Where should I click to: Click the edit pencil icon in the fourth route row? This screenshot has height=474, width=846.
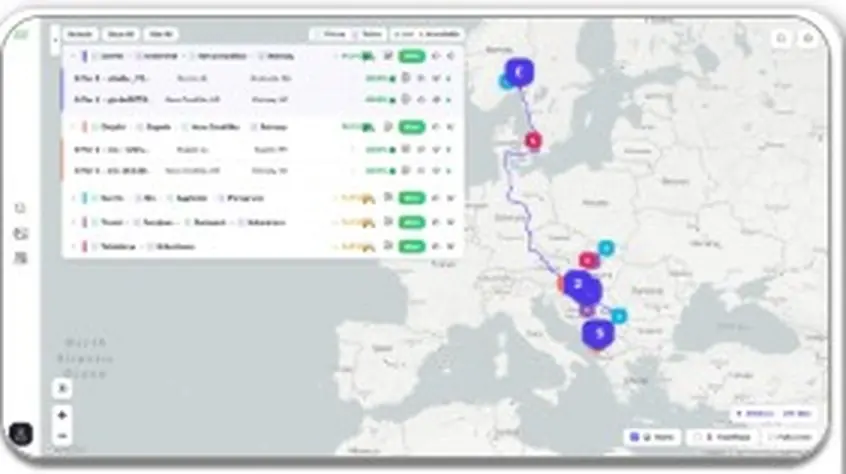pos(436,222)
